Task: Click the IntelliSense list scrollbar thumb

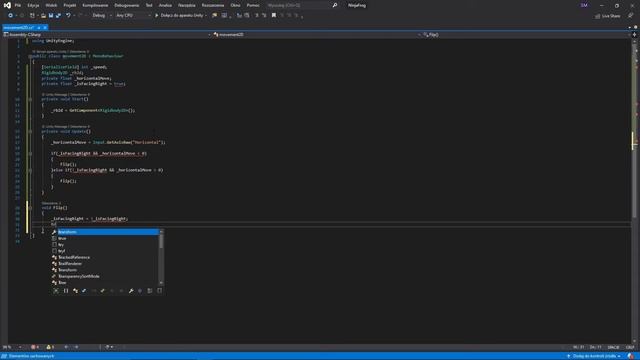Action: pos(161,241)
